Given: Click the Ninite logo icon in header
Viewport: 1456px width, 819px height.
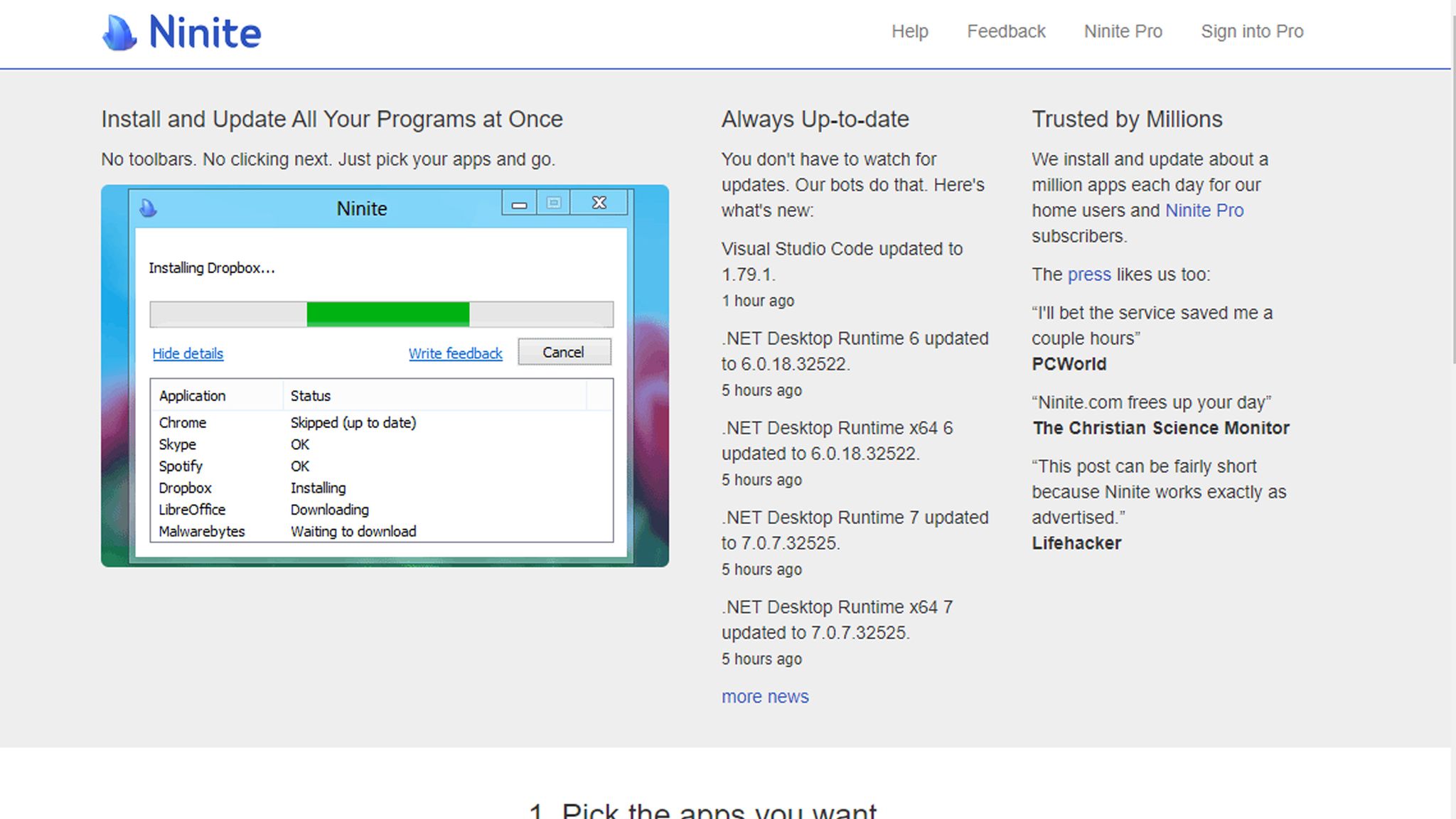Looking at the screenshot, I should point(119,33).
